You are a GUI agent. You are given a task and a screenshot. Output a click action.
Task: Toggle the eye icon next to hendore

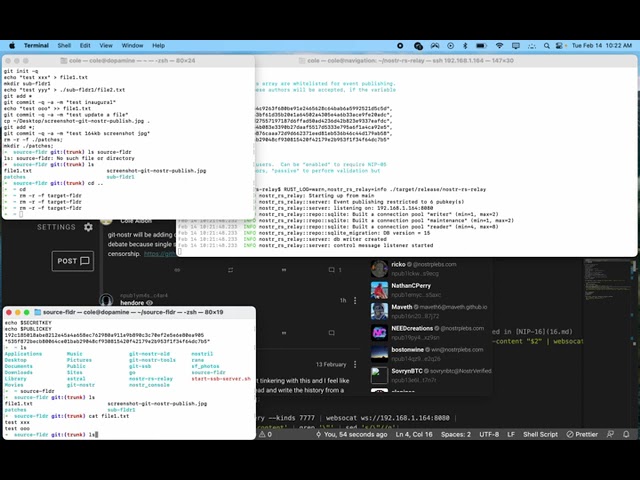149,303
